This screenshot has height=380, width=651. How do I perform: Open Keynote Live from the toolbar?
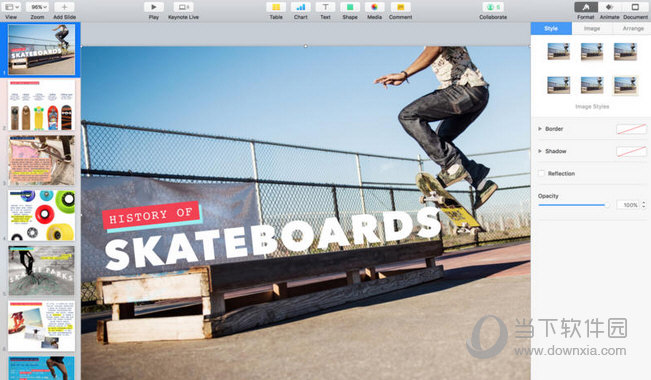[x=183, y=7]
